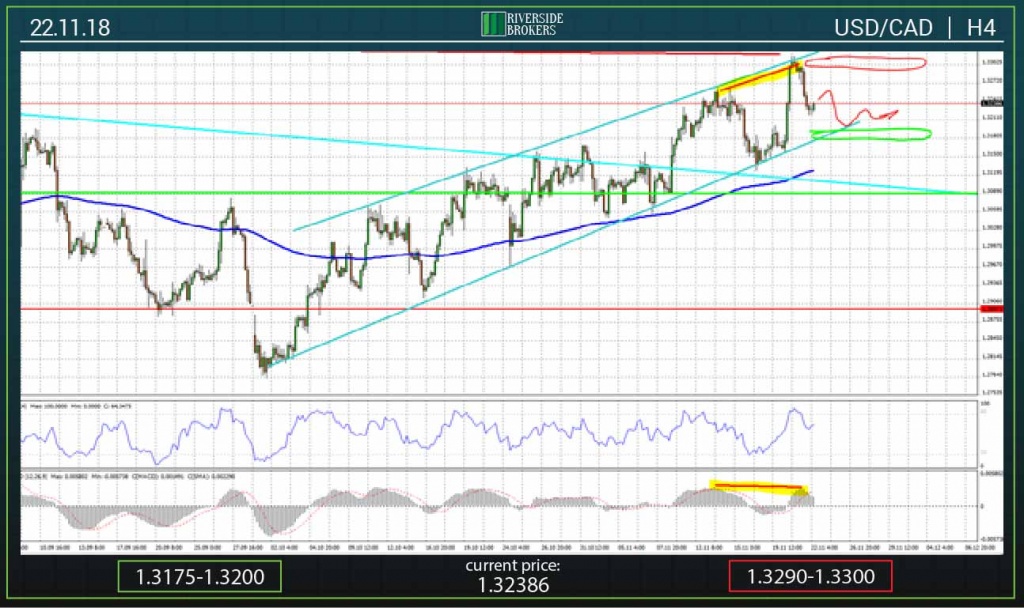Click the green 1.3175-1.3200 support box
Screen dimensions: 1024x608
tap(199, 576)
